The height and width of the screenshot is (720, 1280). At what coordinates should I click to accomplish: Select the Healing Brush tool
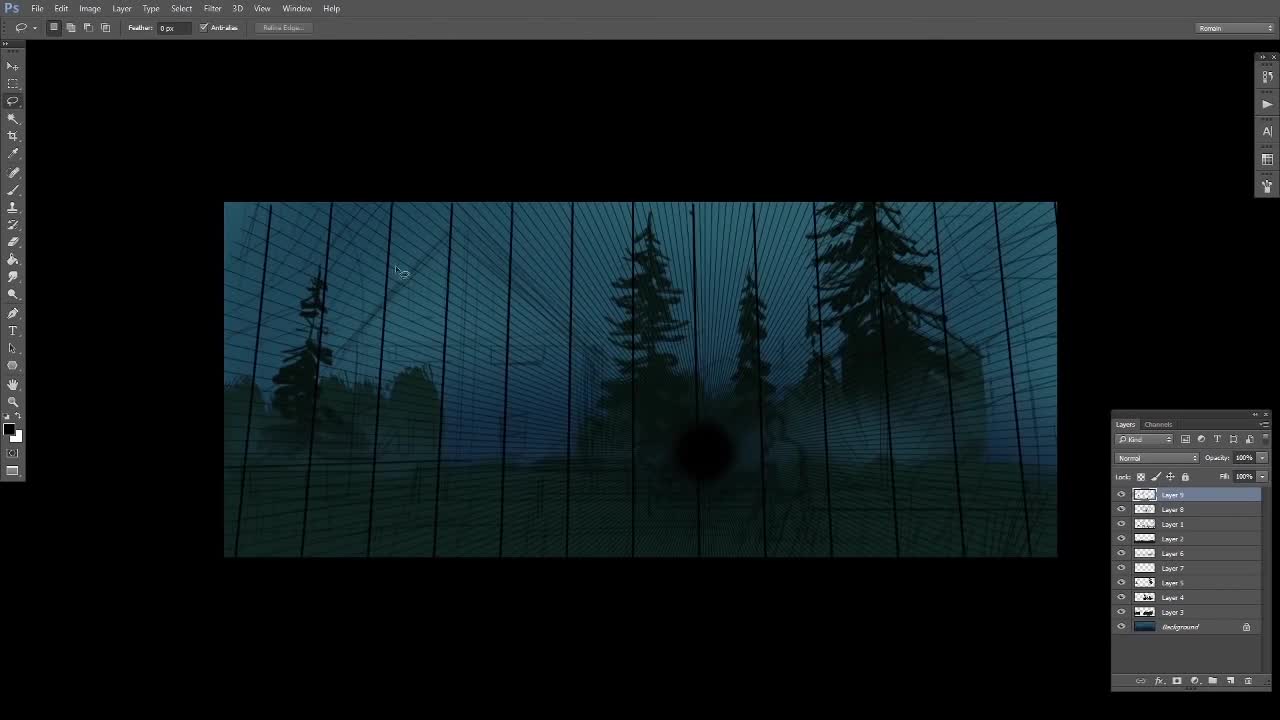pos(13,173)
